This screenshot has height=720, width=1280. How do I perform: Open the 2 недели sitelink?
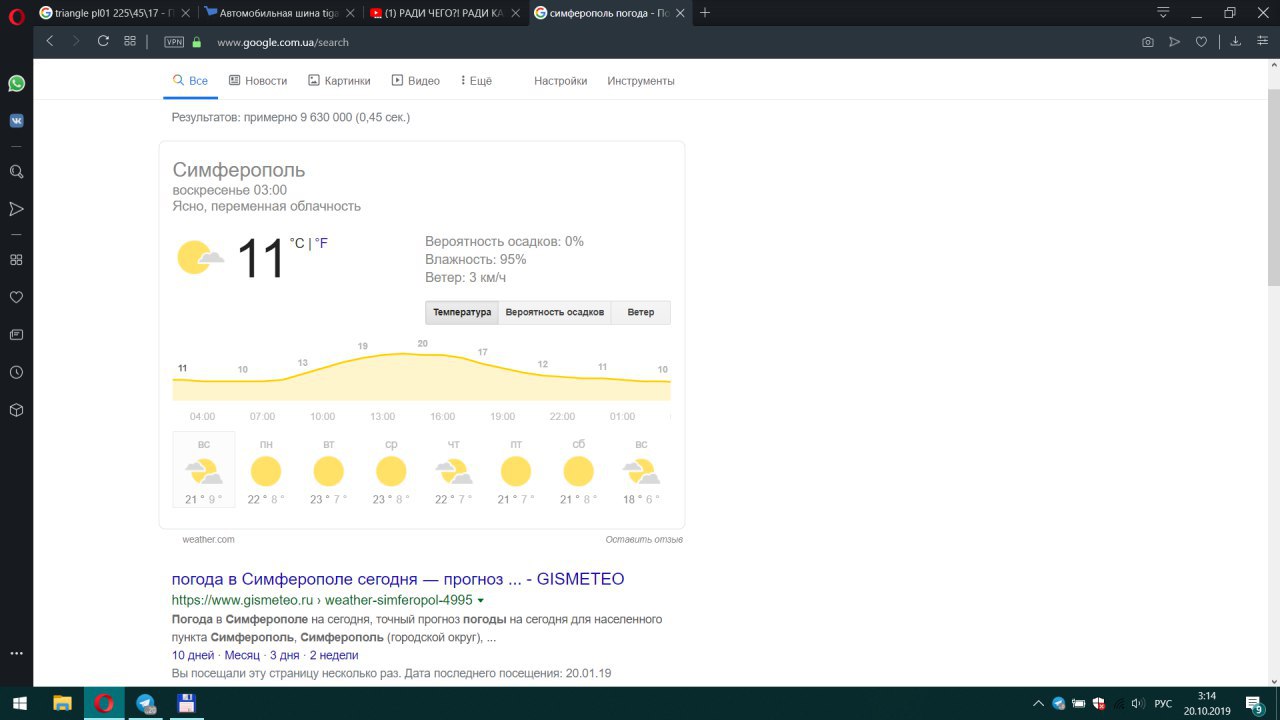point(334,655)
